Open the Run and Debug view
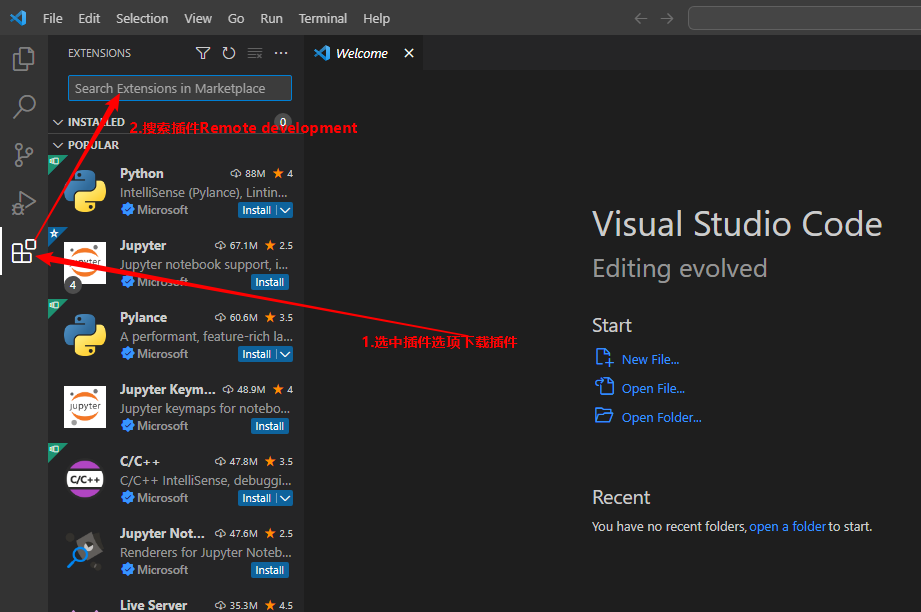 tap(23, 203)
